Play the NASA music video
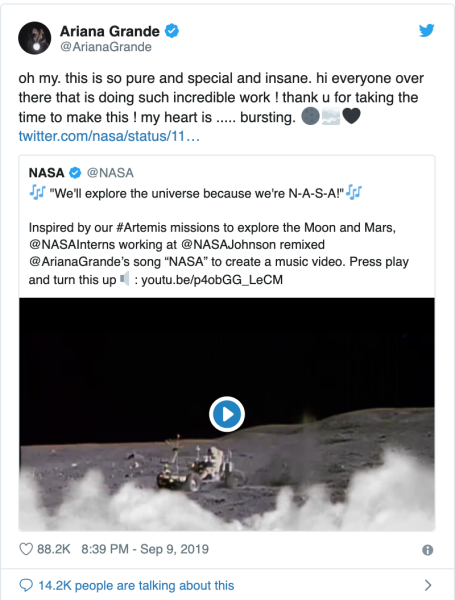This screenshot has width=455, height=600. coord(227,414)
